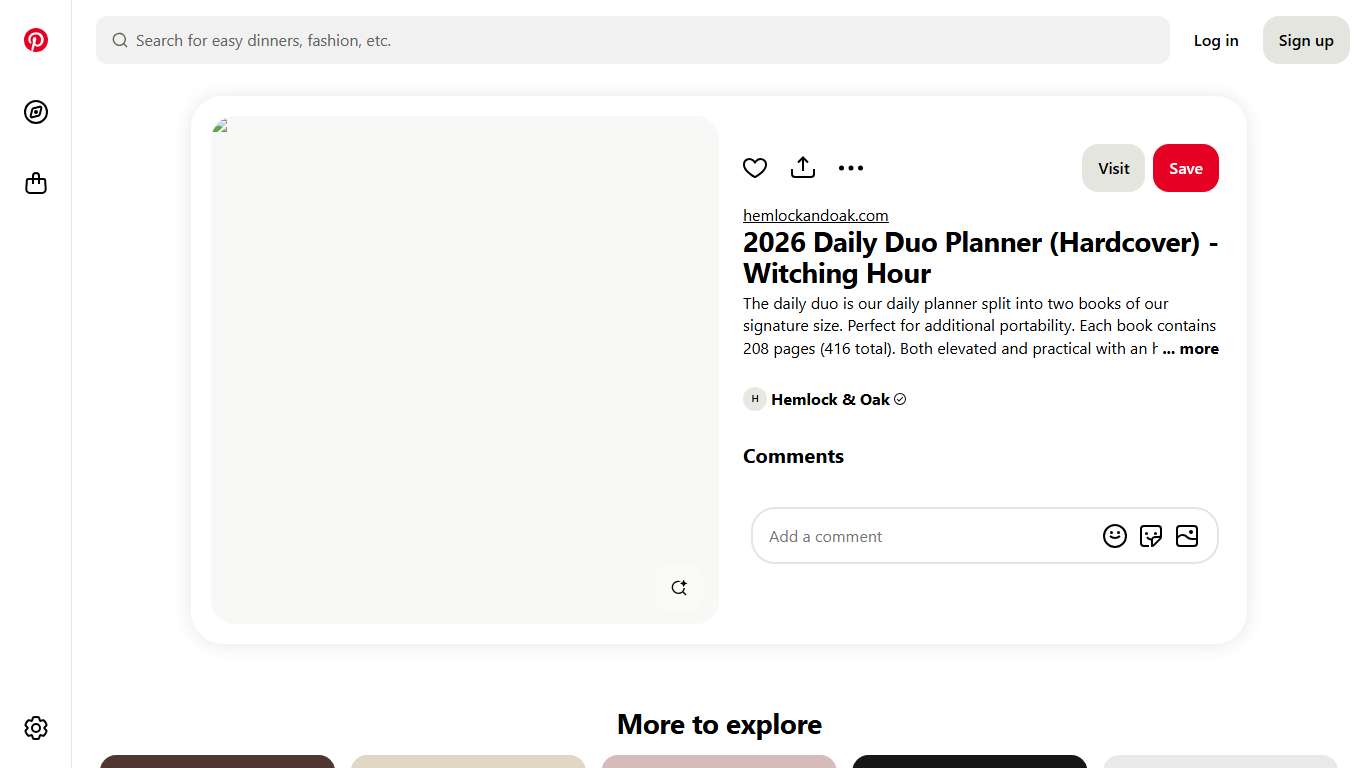Add an emoji using the smiley icon
Viewport: 1366px width, 768px height.
(x=1115, y=536)
